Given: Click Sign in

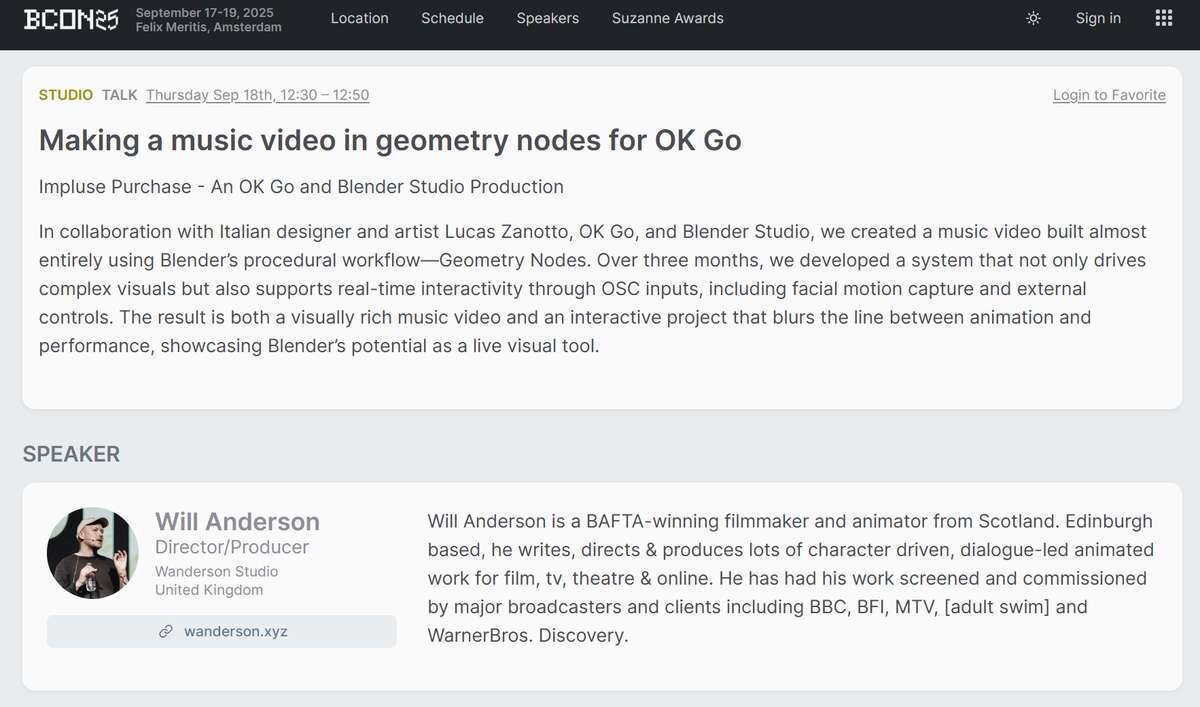Looking at the screenshot, I should [x=1098, y=18].
